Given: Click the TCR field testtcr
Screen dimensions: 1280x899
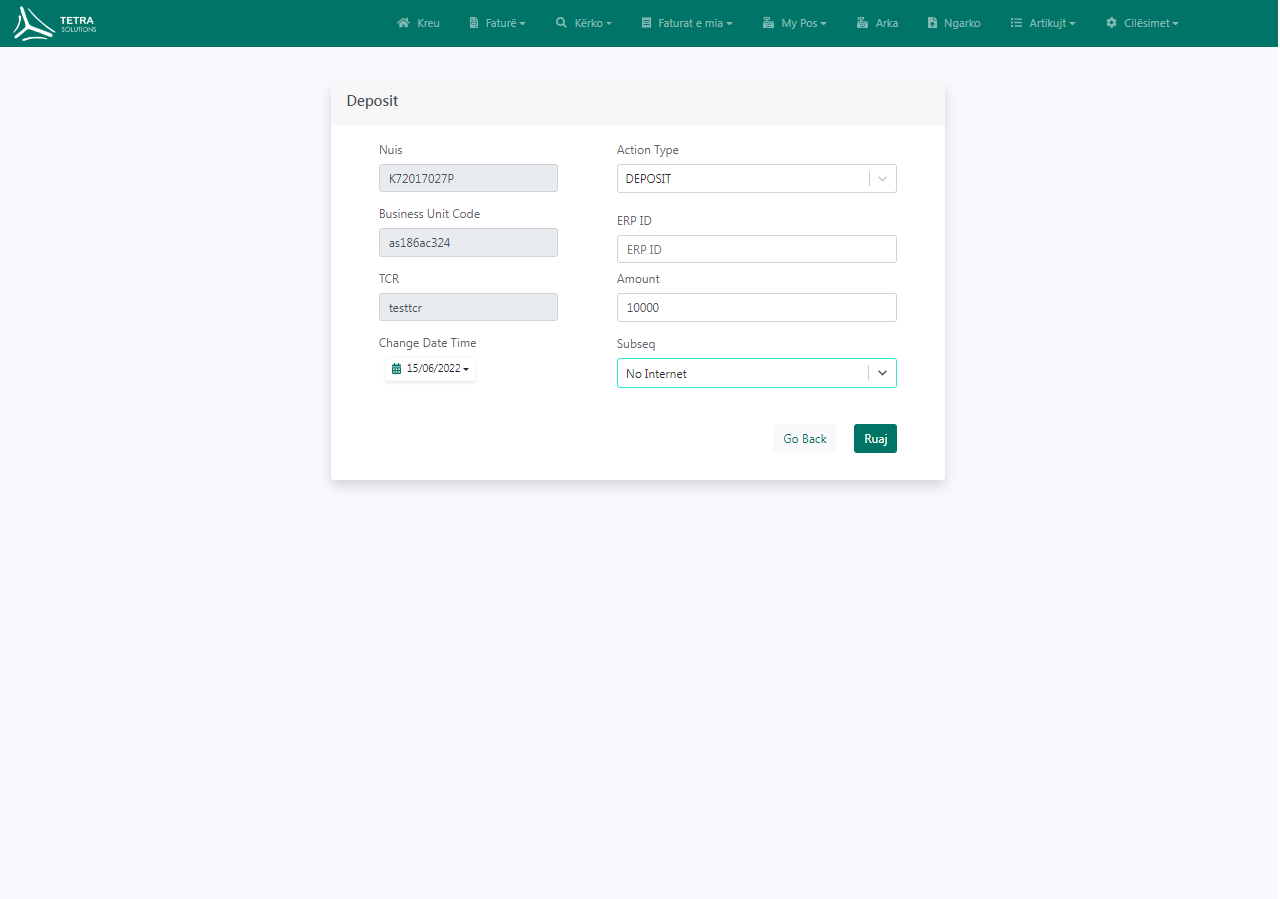Looking at the screenshot, I should tap(468, 307).
